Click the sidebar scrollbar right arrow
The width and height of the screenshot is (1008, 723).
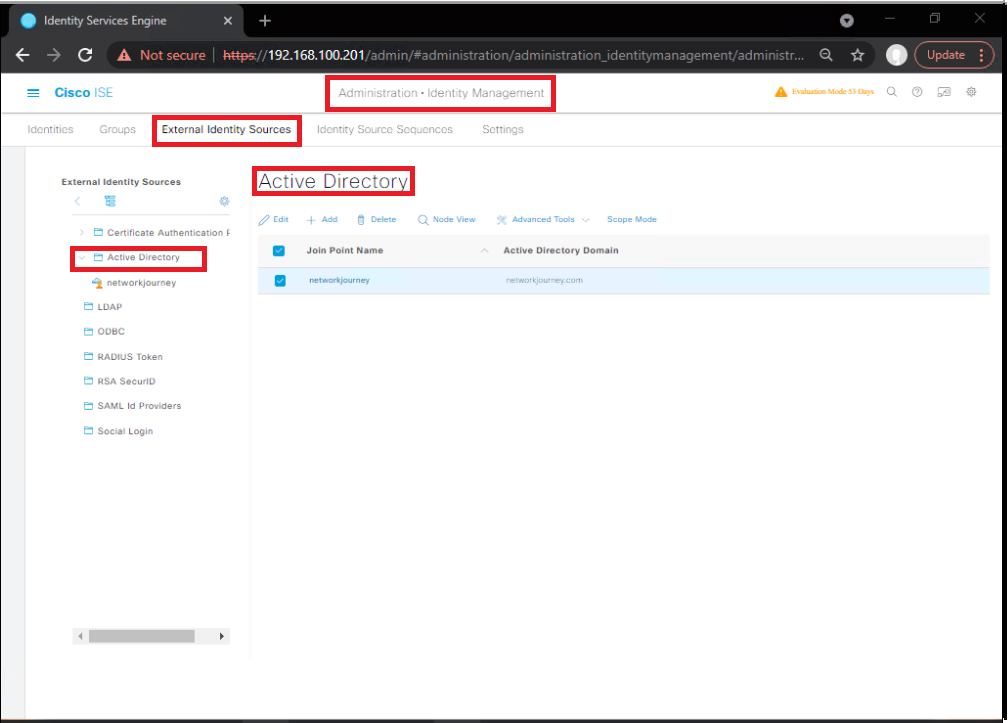(x=222, y=636)
